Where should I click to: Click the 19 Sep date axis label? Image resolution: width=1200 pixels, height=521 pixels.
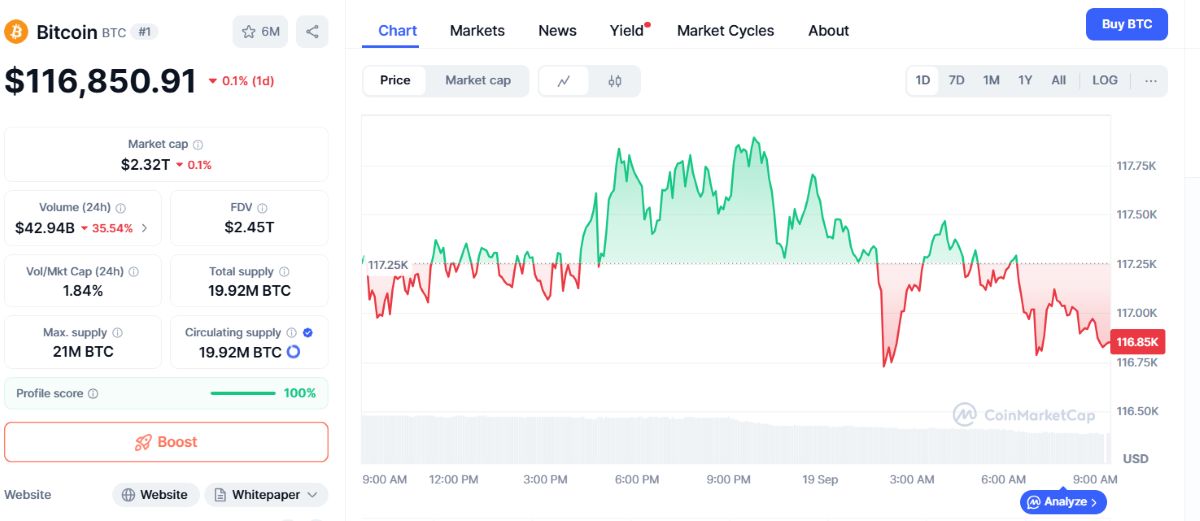820,480
